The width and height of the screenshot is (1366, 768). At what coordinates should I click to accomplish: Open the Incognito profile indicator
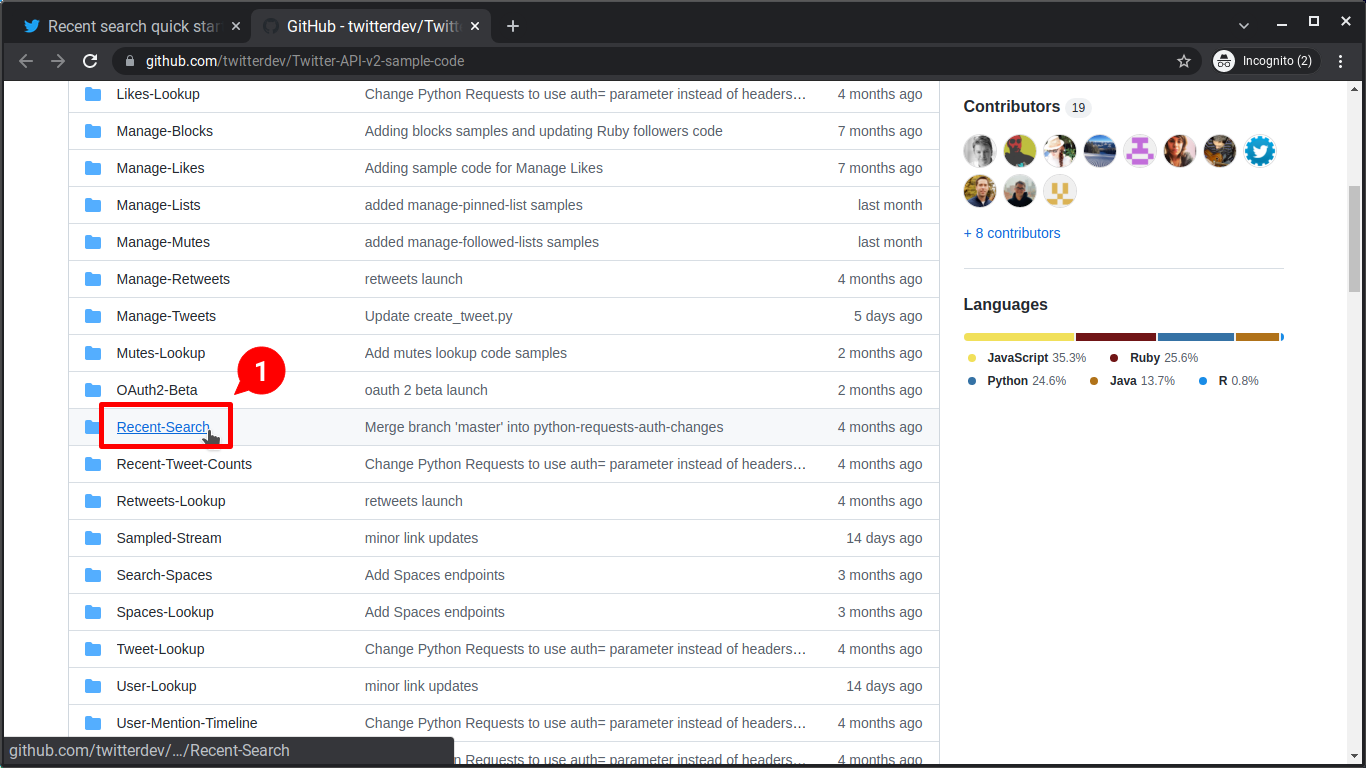[1264, 61]
